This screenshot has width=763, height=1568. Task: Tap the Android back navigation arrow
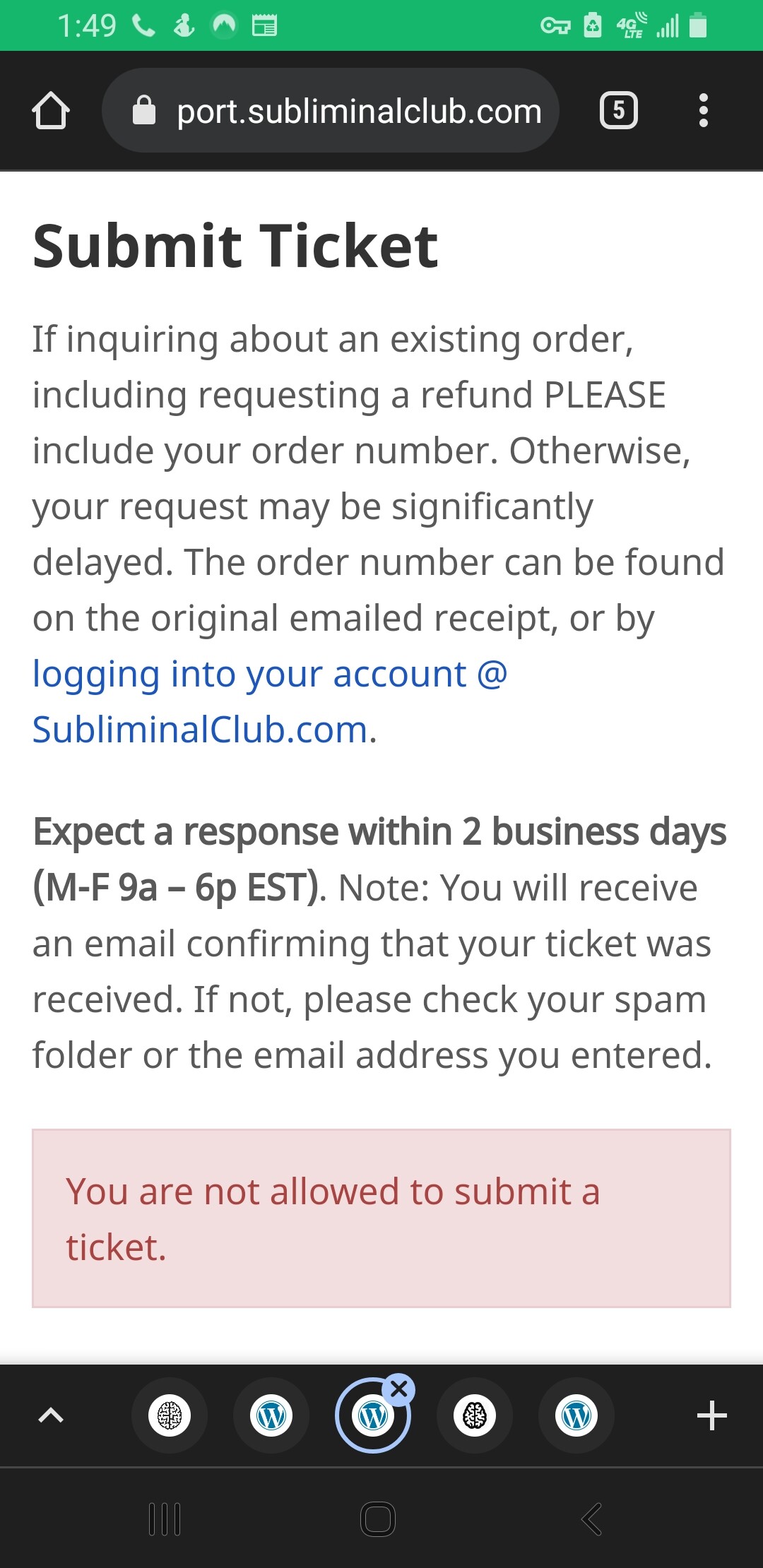point(592,1519)
